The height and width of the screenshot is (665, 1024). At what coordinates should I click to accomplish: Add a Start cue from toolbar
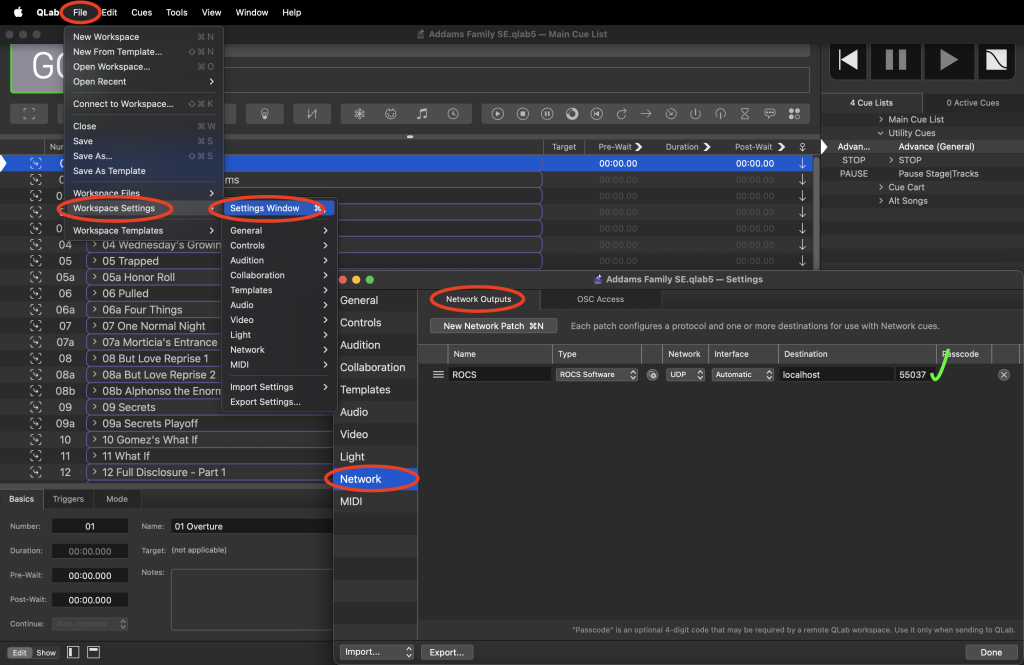[x=498, y=114]
